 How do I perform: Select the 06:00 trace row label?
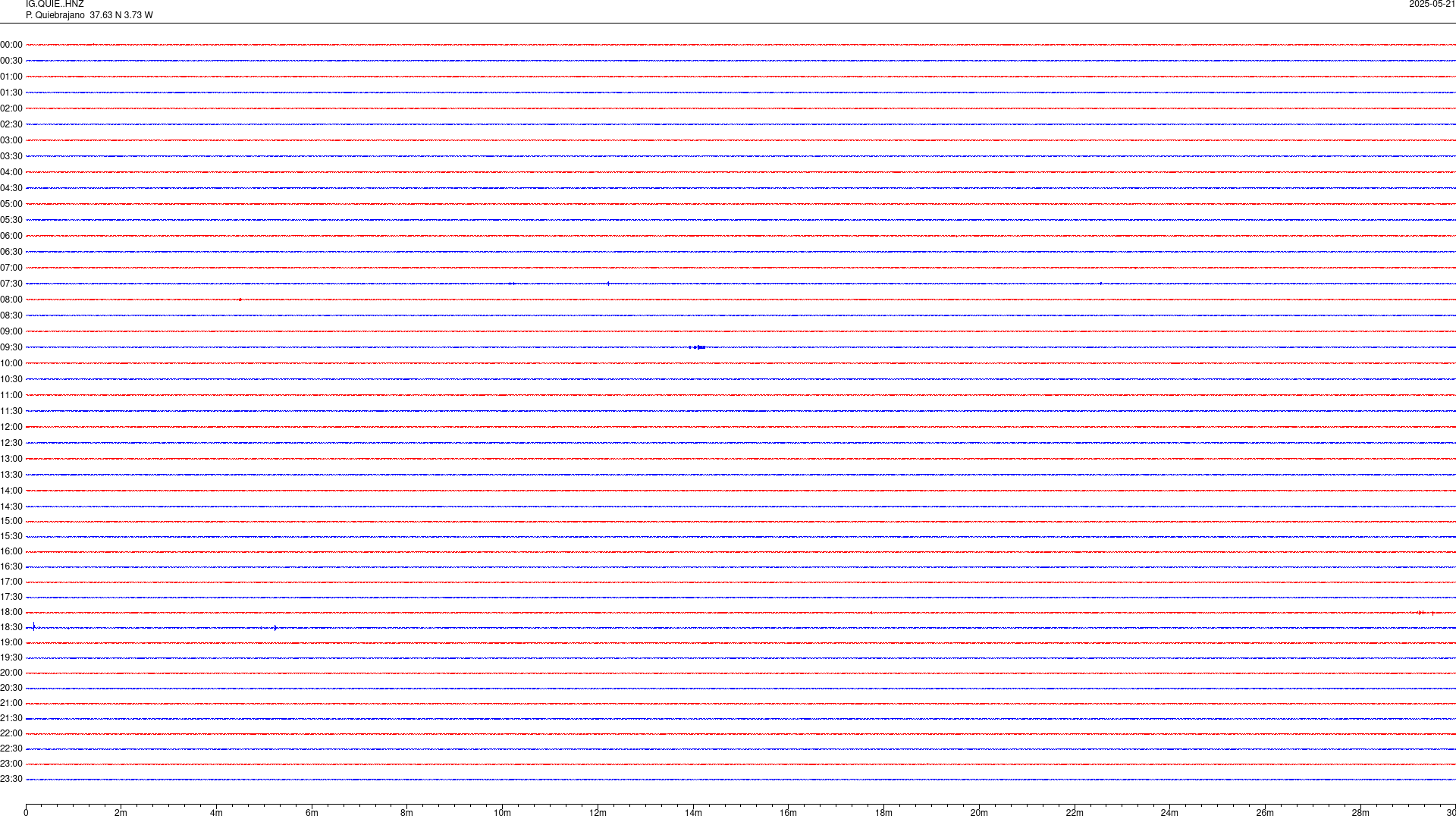[11, 236]
